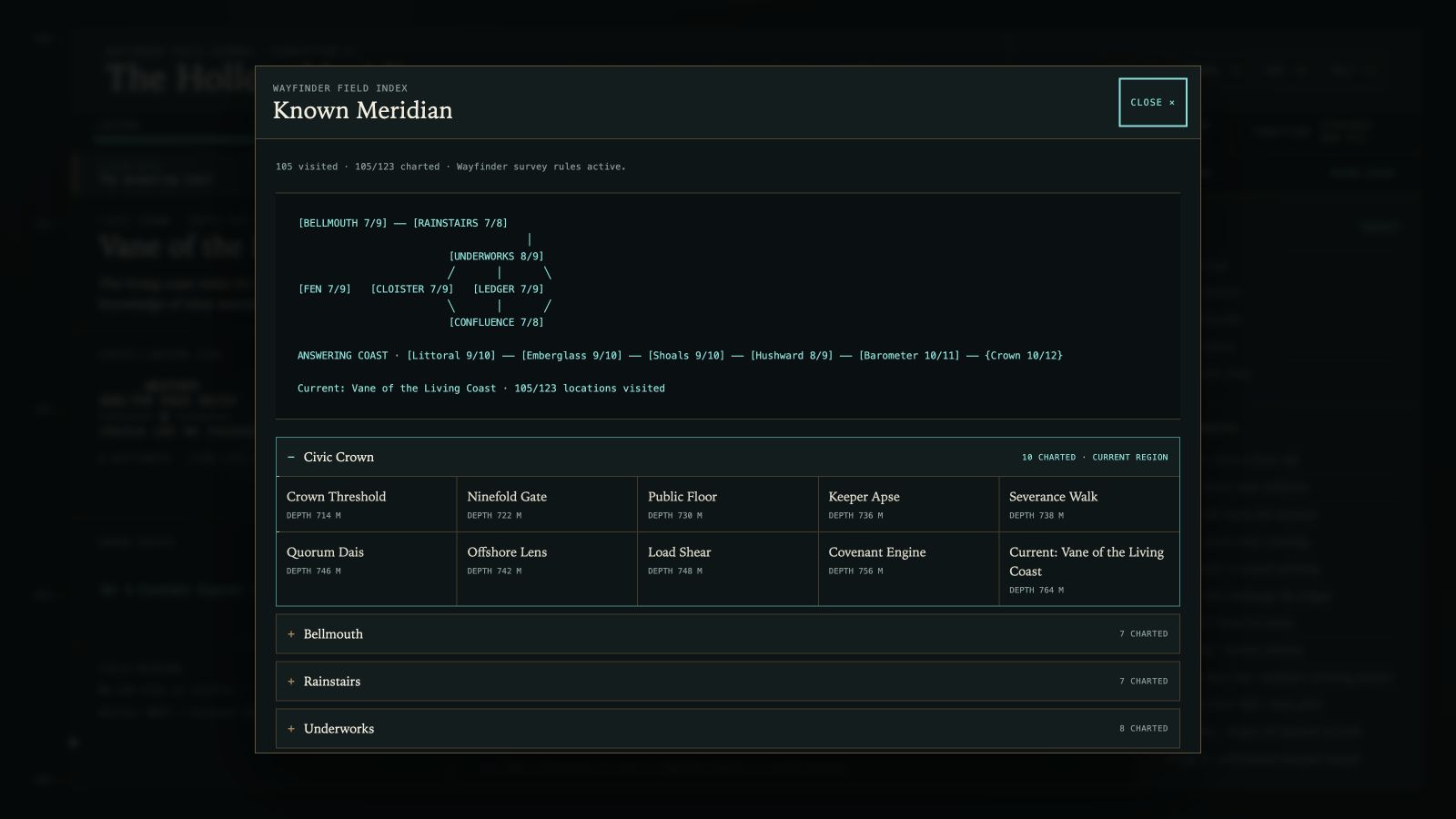Select the Severance Walk location
1456x819 pixels.
[1089, 504]
